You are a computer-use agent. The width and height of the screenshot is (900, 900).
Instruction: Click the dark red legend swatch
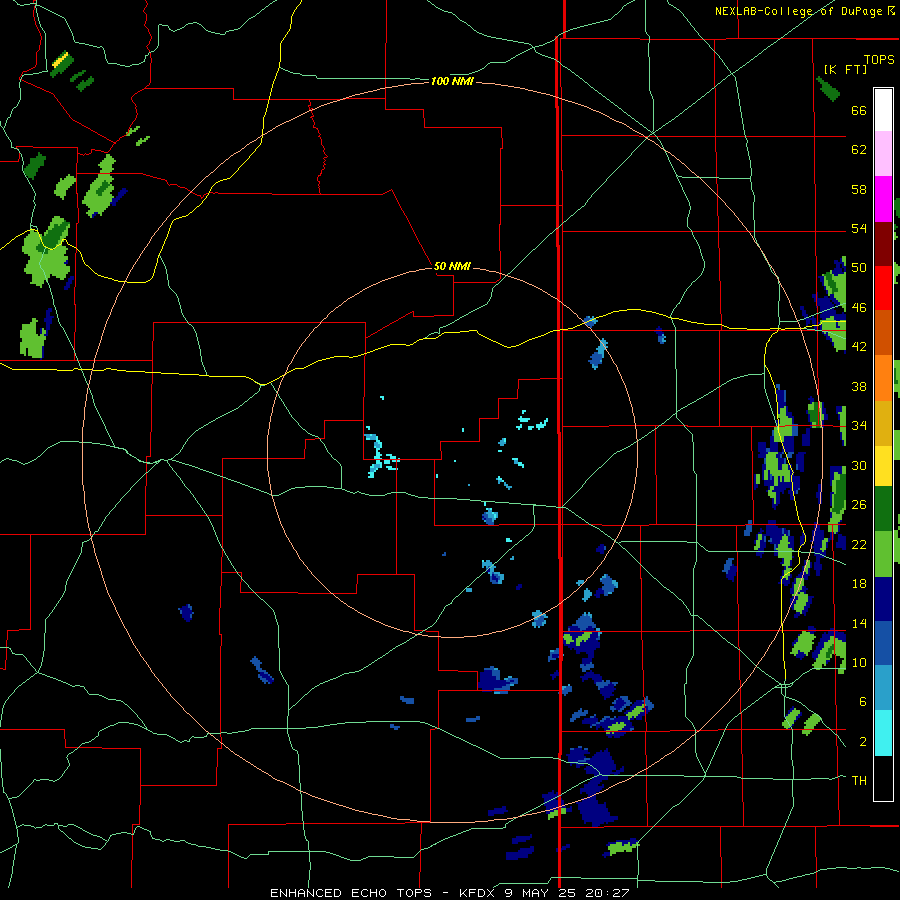tap(883, 244)
